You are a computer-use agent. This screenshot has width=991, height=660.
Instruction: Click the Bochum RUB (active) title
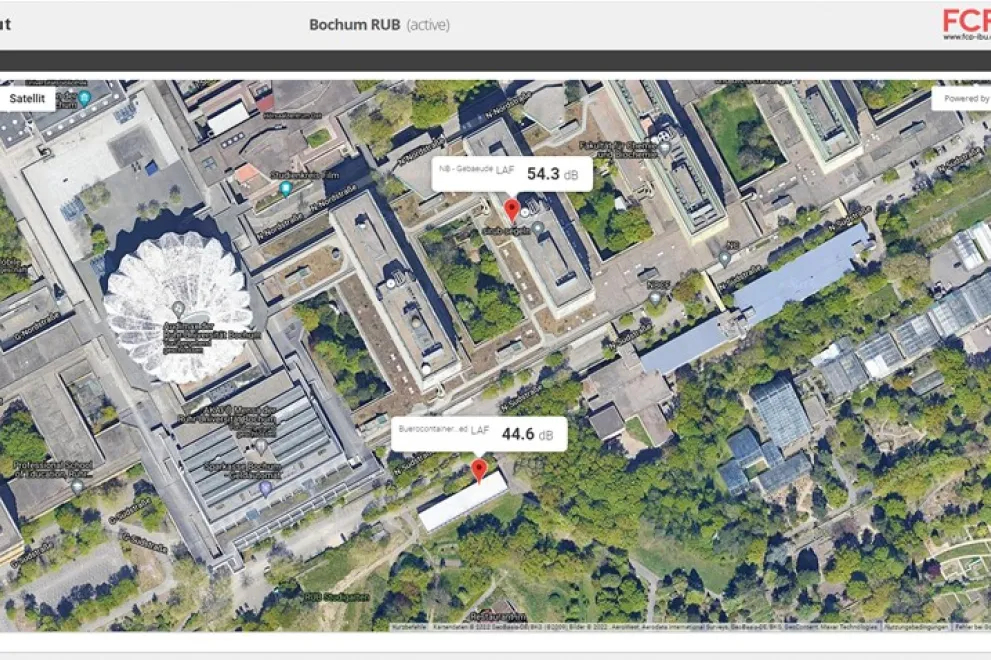378,24
